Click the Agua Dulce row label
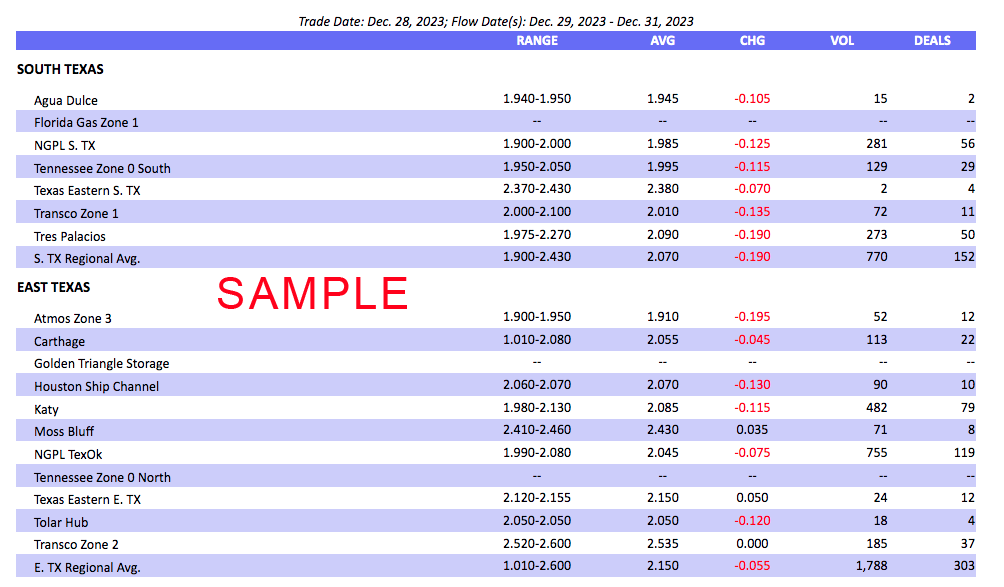 68,100
